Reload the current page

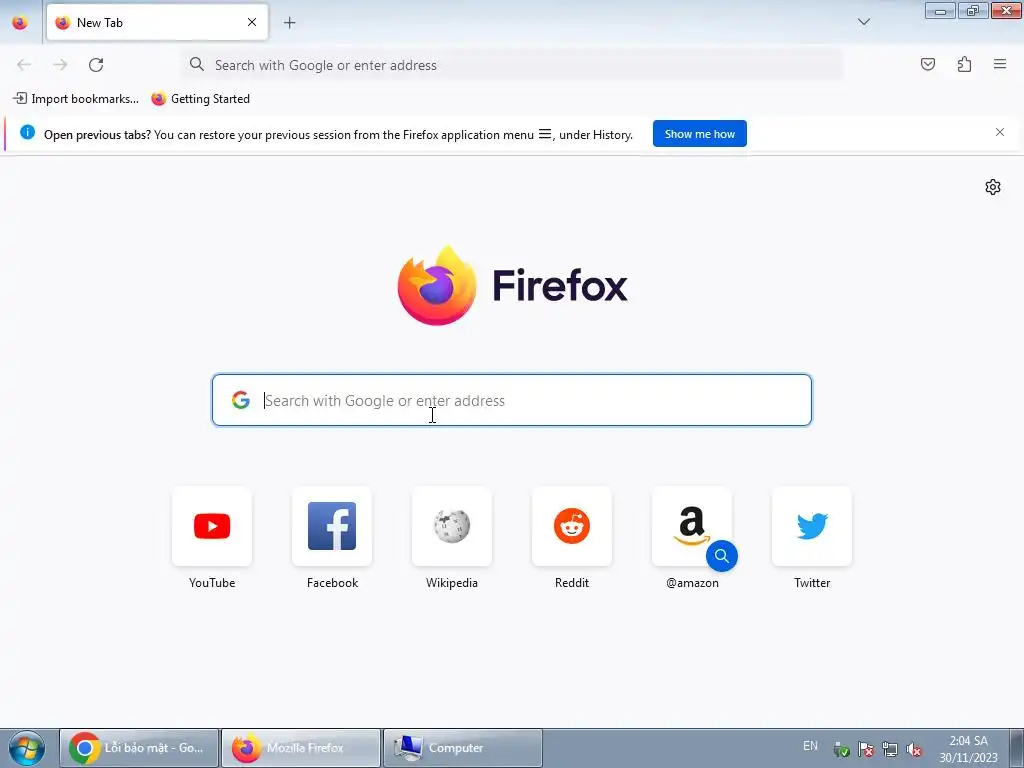click(x=96, y=65)
